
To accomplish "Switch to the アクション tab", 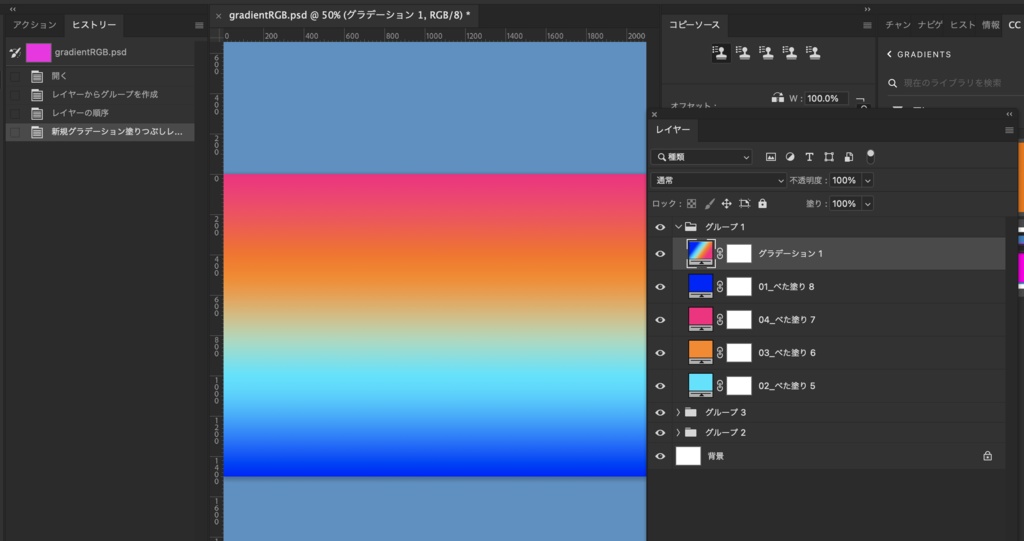I will (35, 25).
